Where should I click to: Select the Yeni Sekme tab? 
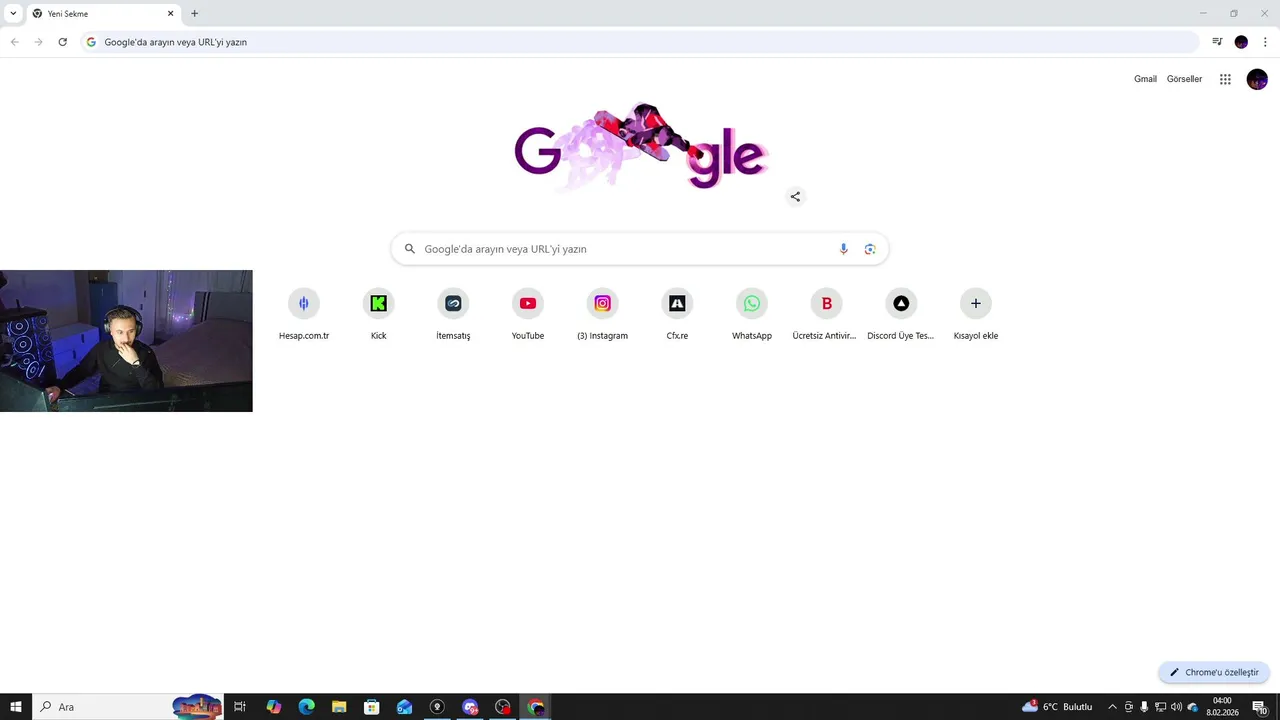click(x=103, y=14)
